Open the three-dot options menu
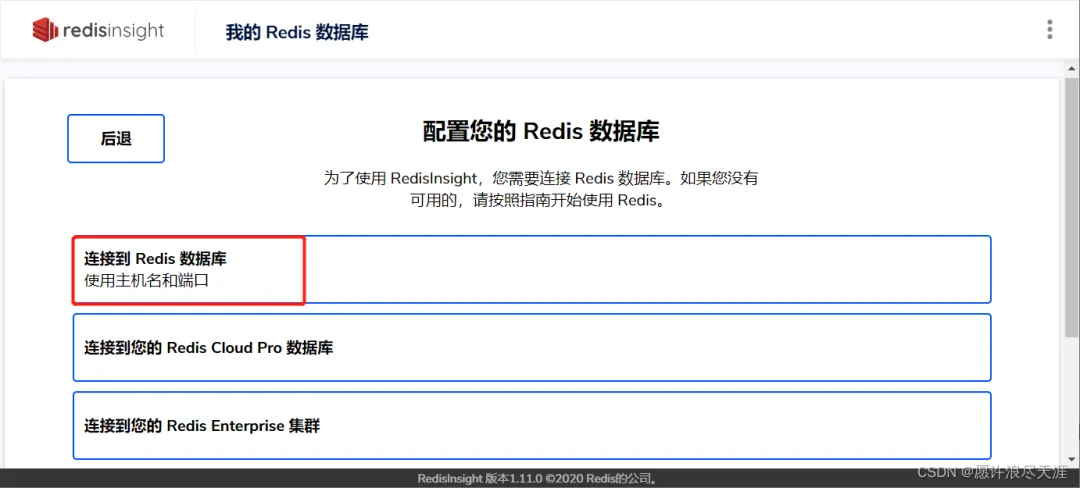1080x488 pixels. pyautogui.click(x=1049, y=30)
